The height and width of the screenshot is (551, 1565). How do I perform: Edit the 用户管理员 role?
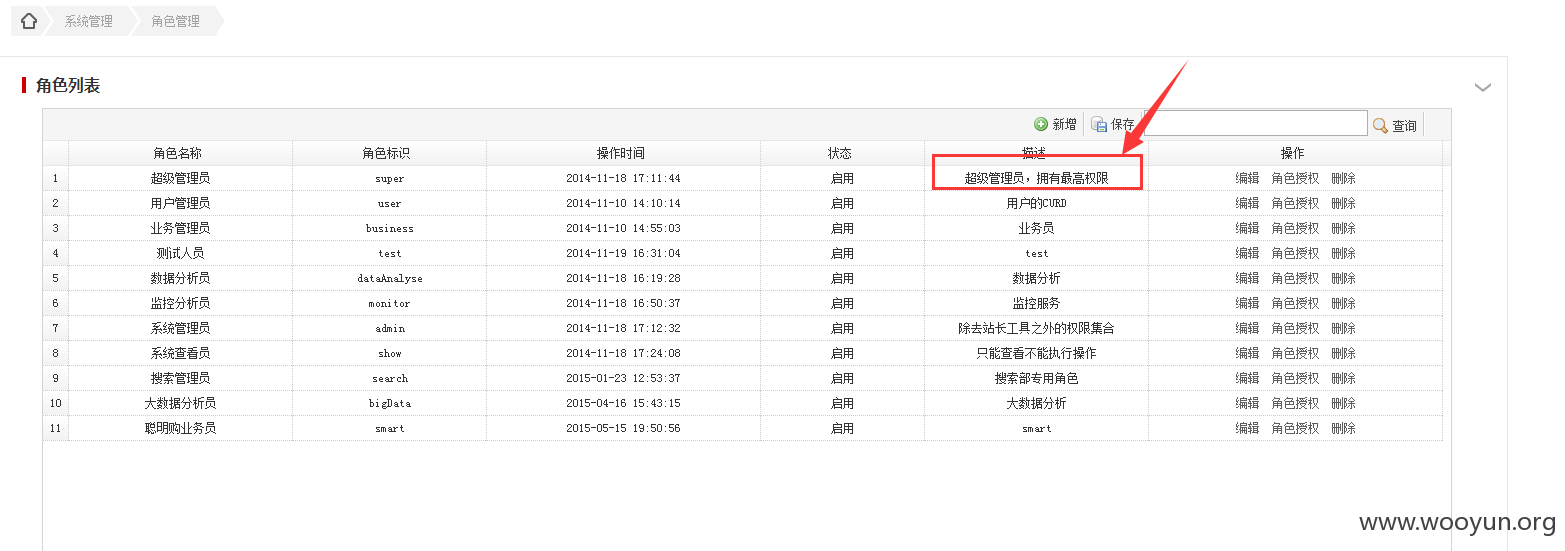pos(1247,203)
